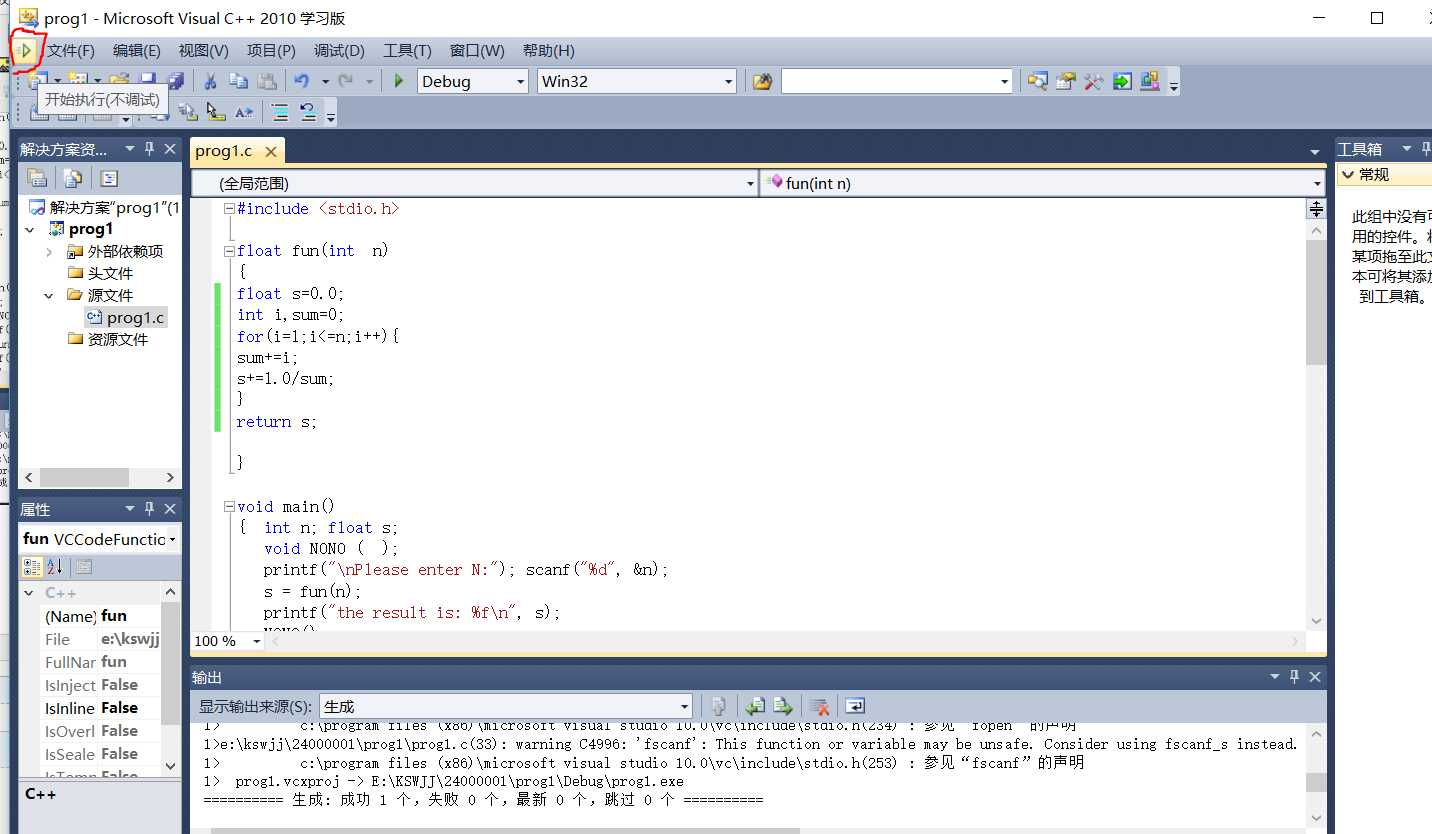Screen dimensions: 1432x834
Task: Click the Start Without Debugging green arrow
Action: point(26,49)
